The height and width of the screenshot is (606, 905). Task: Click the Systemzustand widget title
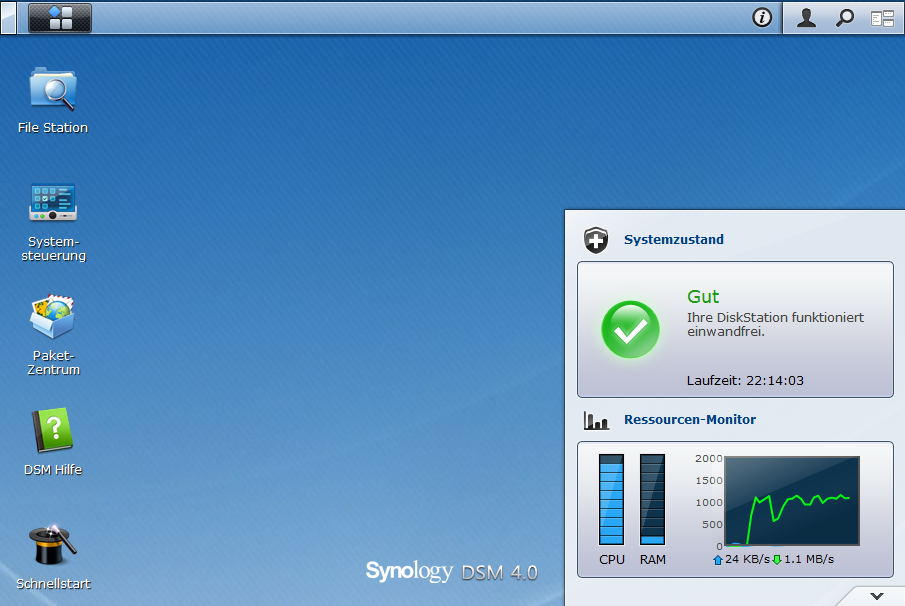[673, 240]
